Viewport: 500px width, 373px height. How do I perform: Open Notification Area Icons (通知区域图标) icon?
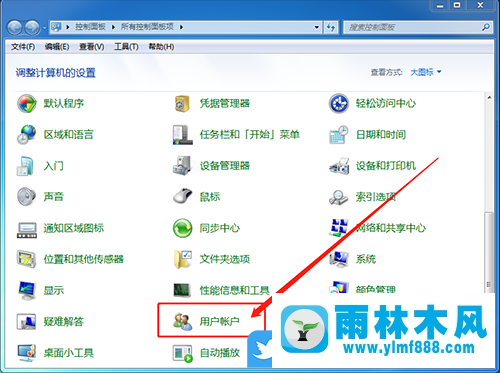click(x=27, y=230)
